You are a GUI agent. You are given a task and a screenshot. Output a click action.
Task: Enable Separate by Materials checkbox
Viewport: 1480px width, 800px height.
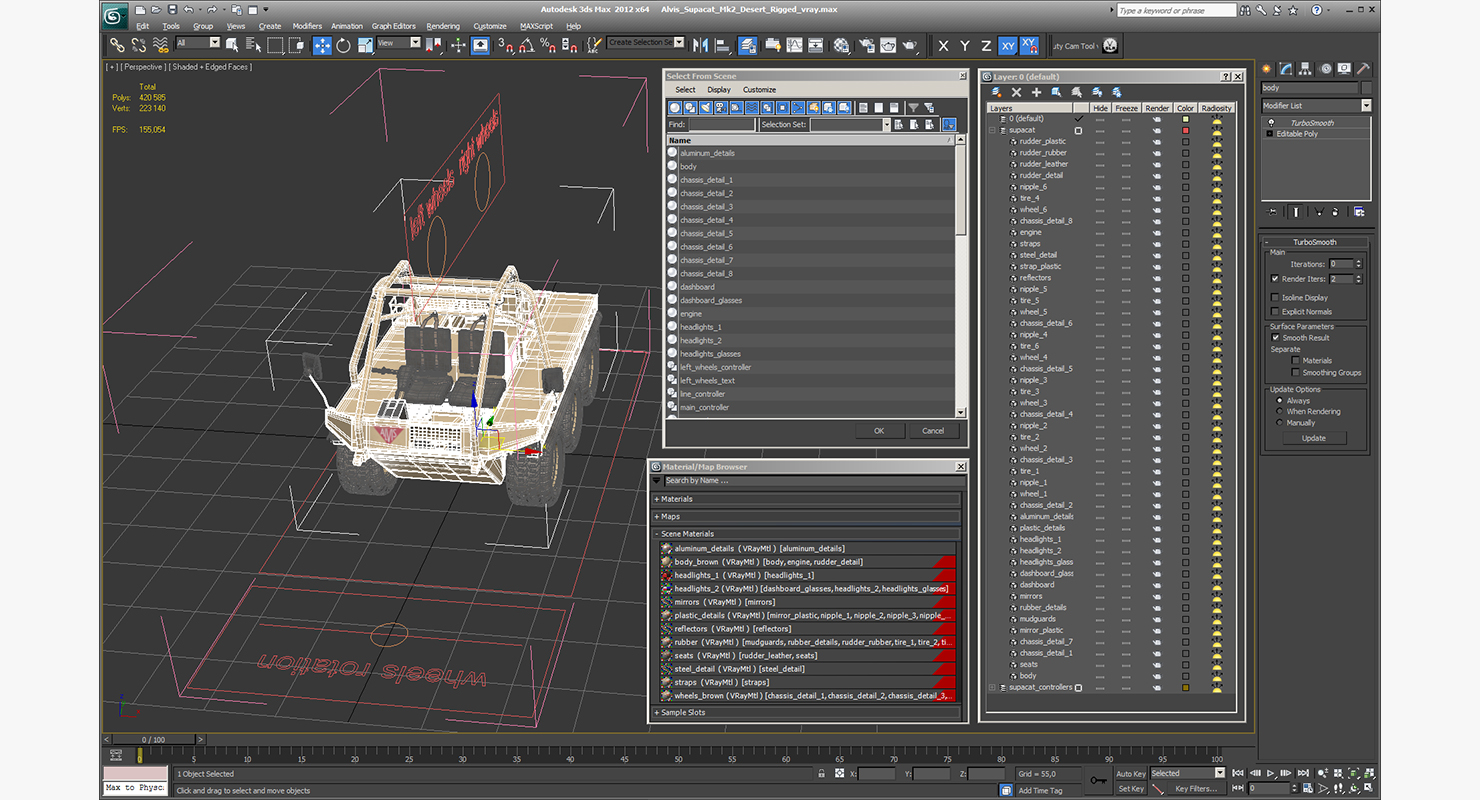coord(1296,360)
